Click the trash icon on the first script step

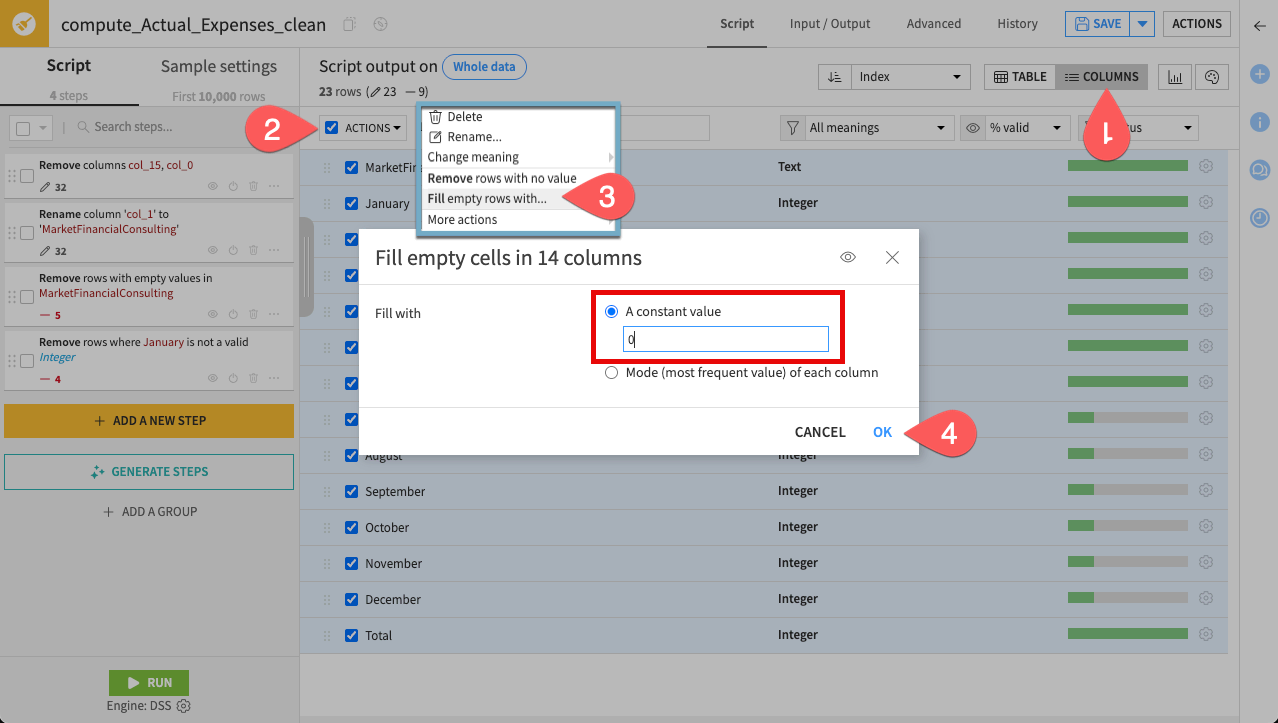(253, 186)
